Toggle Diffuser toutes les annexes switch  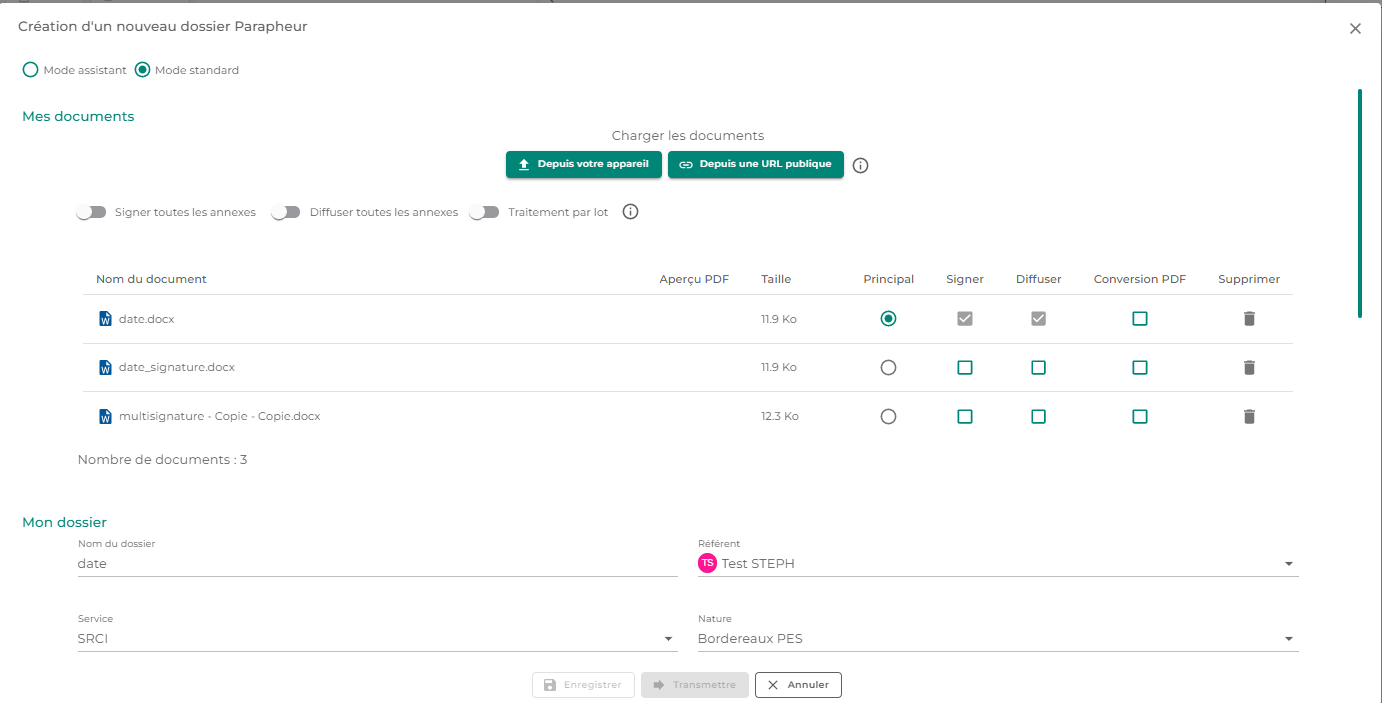click(x=286, y=212)
